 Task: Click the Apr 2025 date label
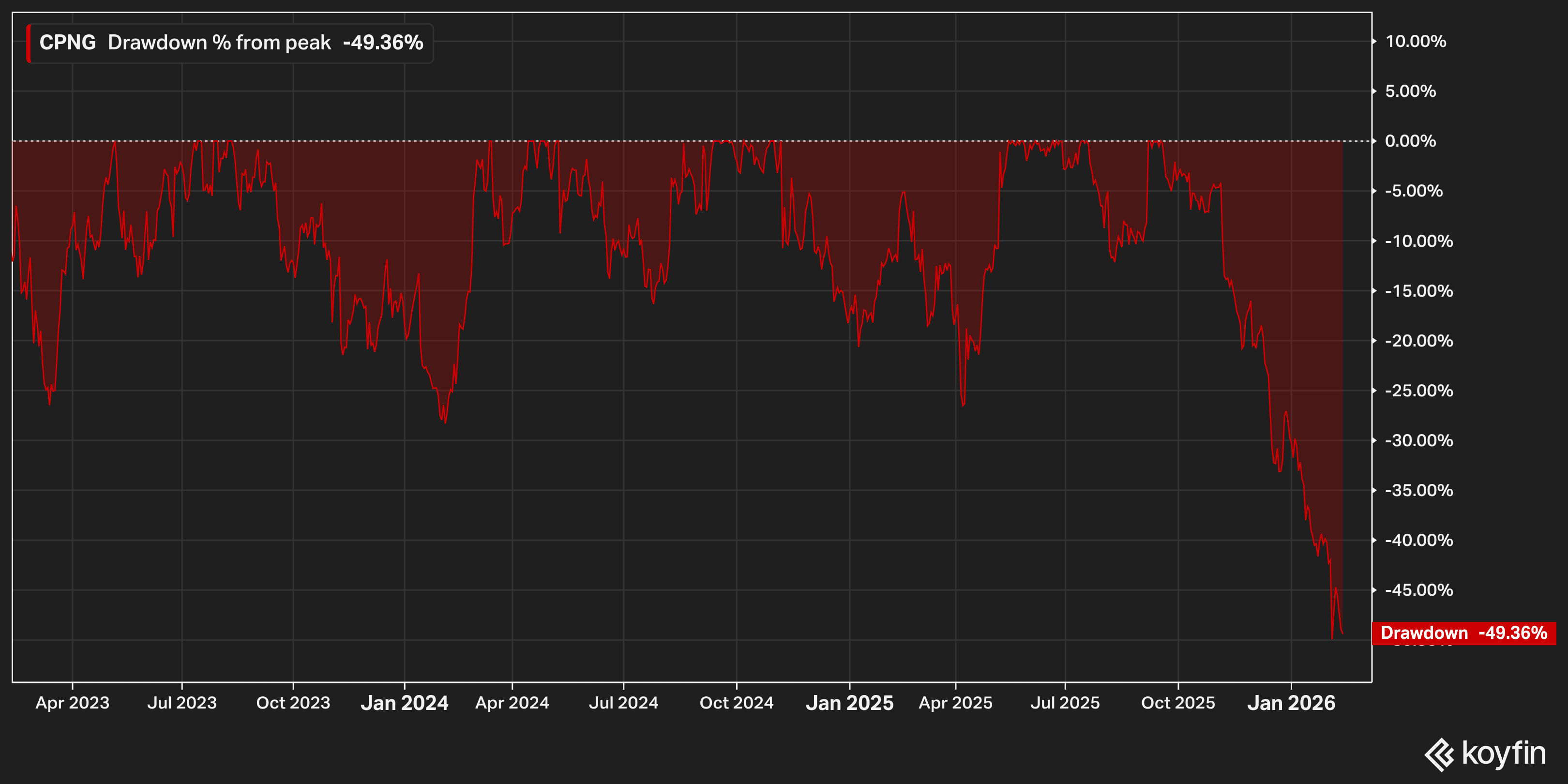point(955,703)
